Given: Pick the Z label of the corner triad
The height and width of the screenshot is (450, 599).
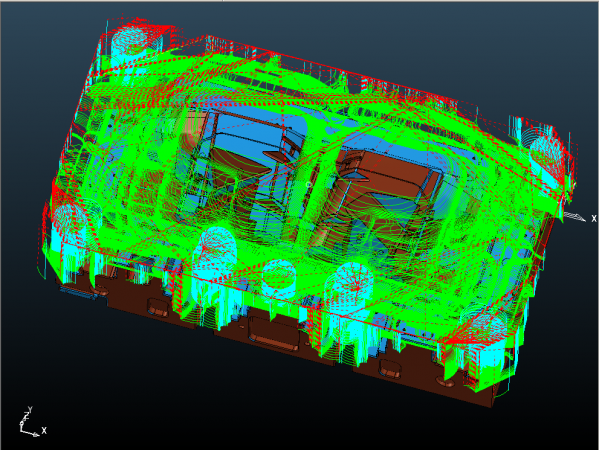Looking at the screenshot, I should pyautogui.click(x=26, y=415).
